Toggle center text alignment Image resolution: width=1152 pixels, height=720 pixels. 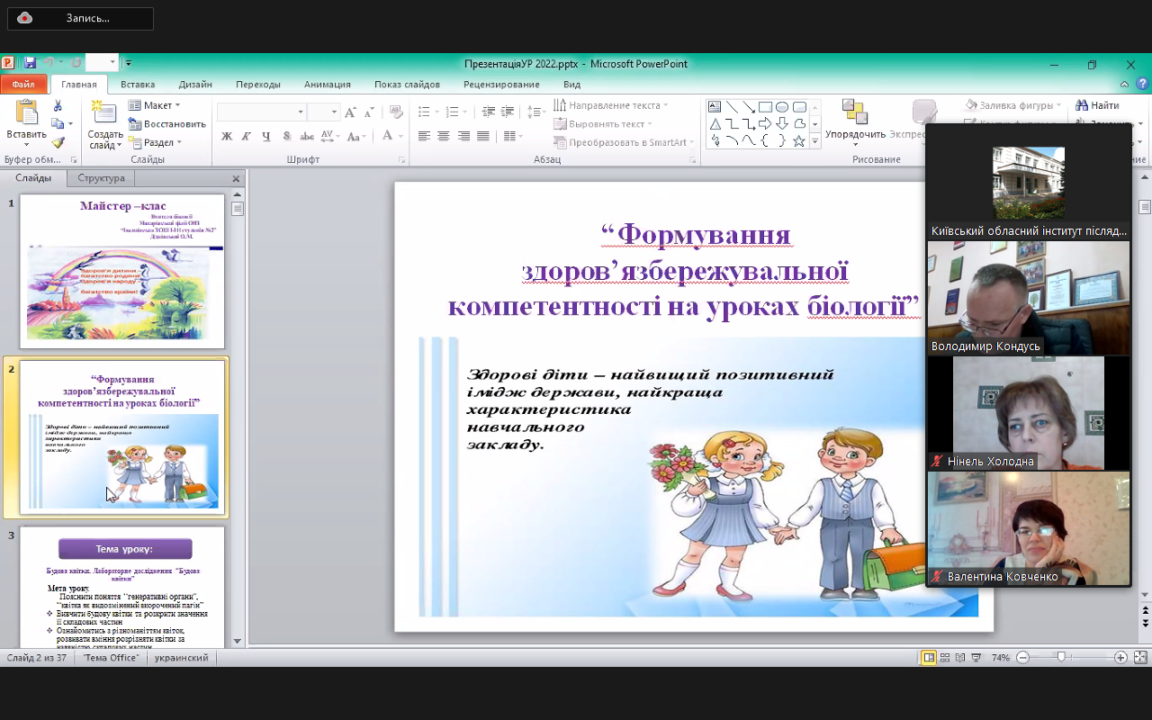tap(443, 136)
